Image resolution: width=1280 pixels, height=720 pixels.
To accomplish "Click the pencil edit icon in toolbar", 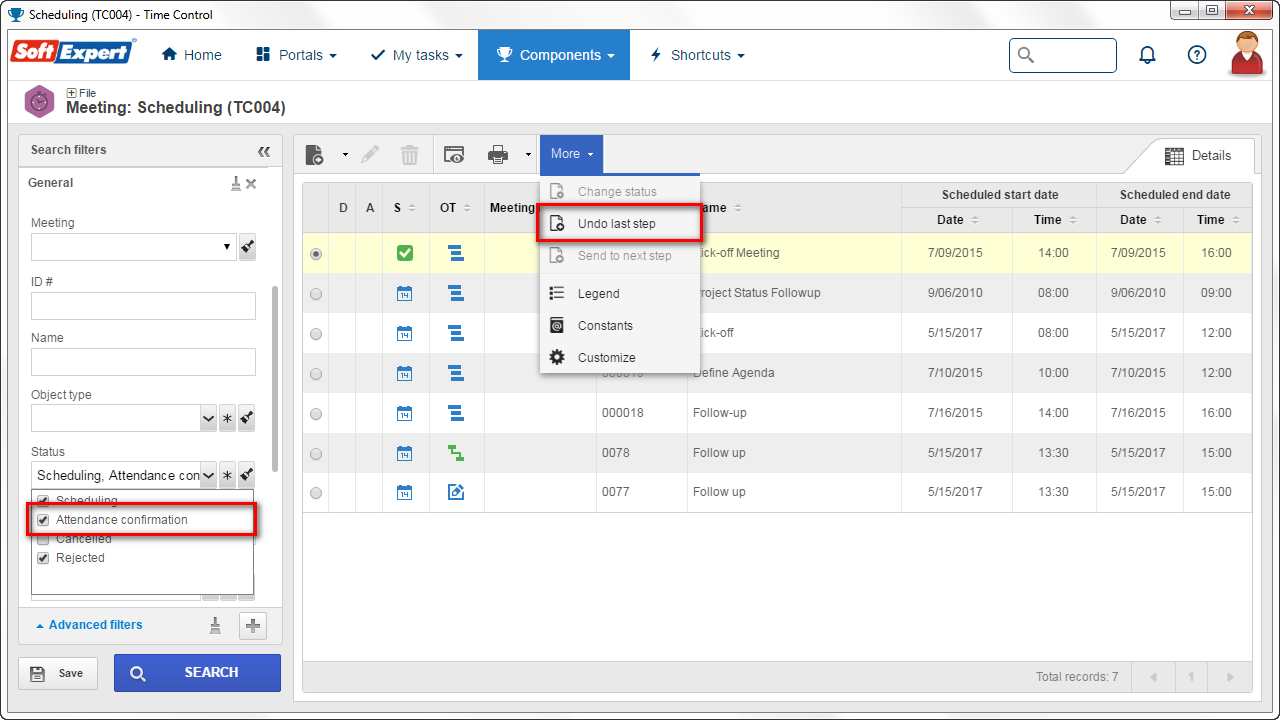I will pyautogui.click(x=370, y=154).
